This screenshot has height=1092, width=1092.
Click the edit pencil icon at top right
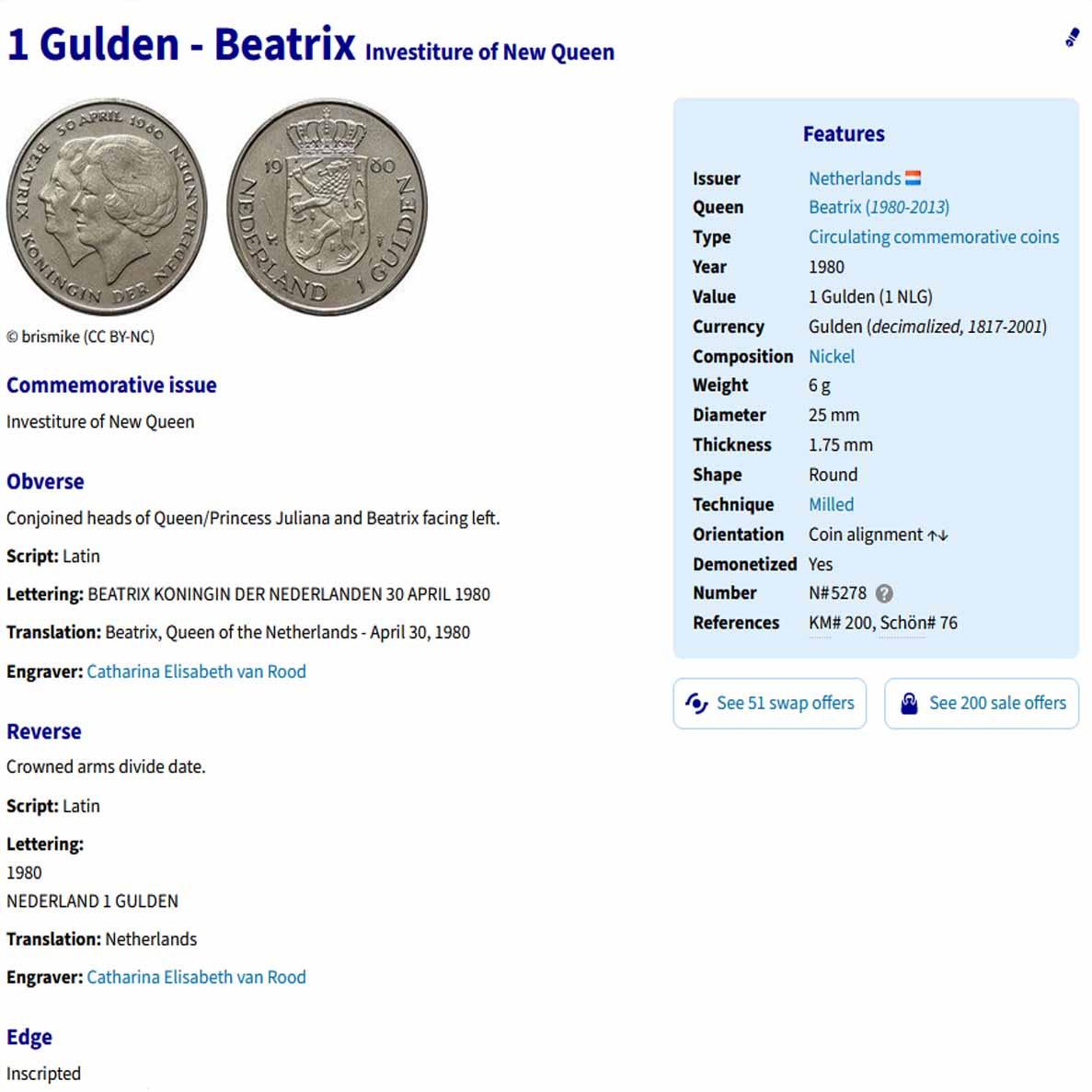pos(1072,37)
